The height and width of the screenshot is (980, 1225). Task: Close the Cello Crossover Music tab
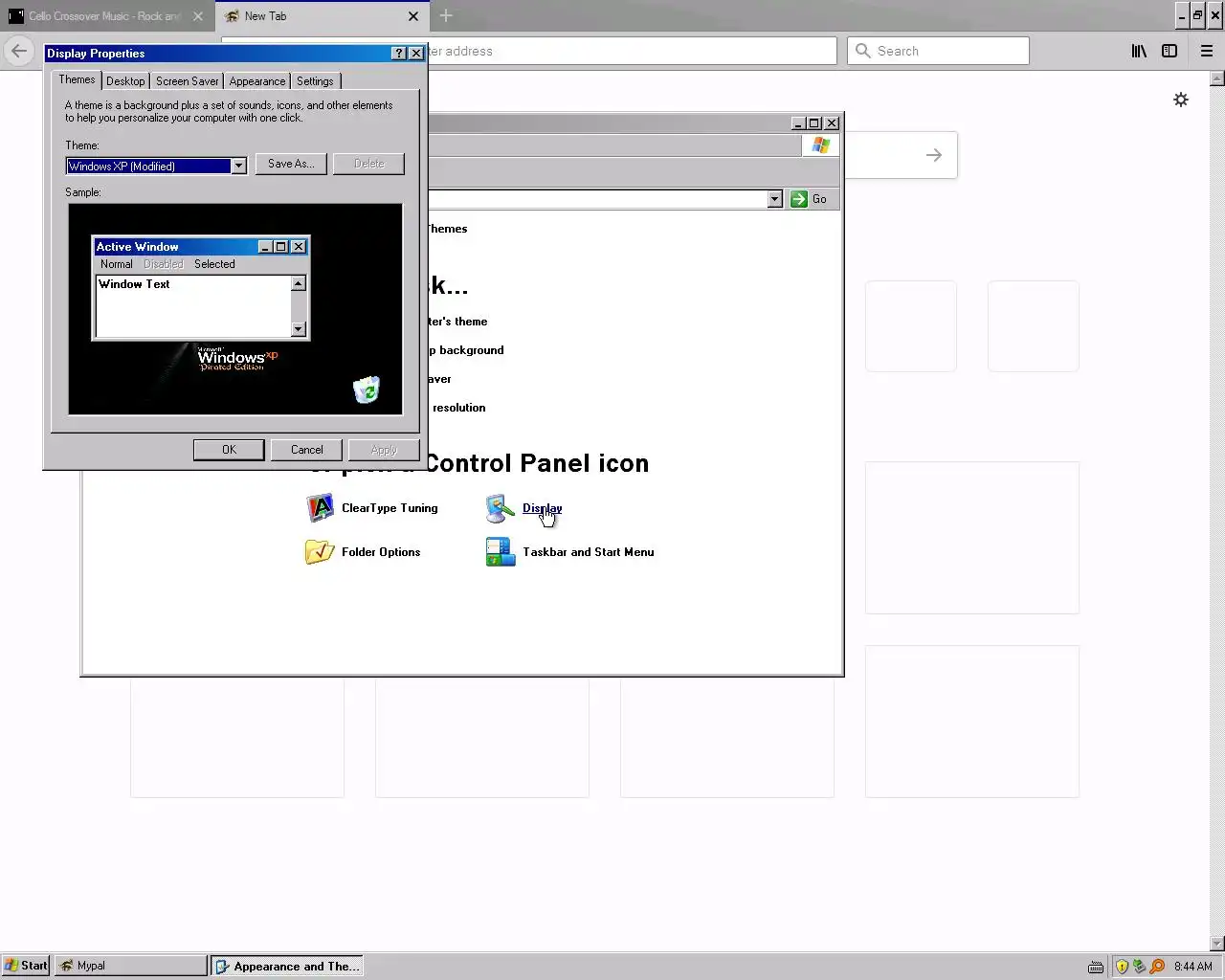click(x=197, y=16)
